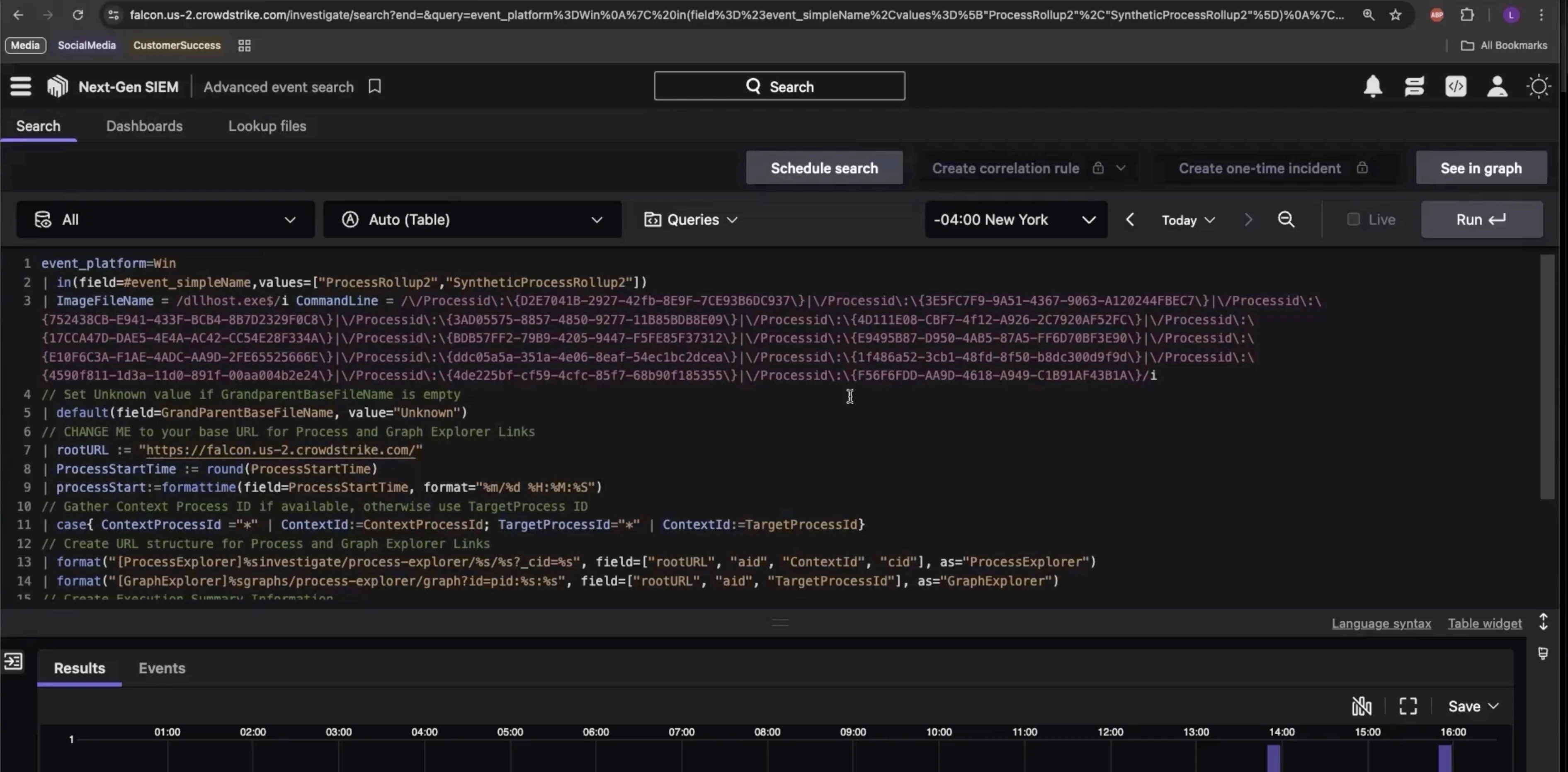Open the -04:00 New York timezone dropdown

pyautogui.click(x=1016, y=219)
